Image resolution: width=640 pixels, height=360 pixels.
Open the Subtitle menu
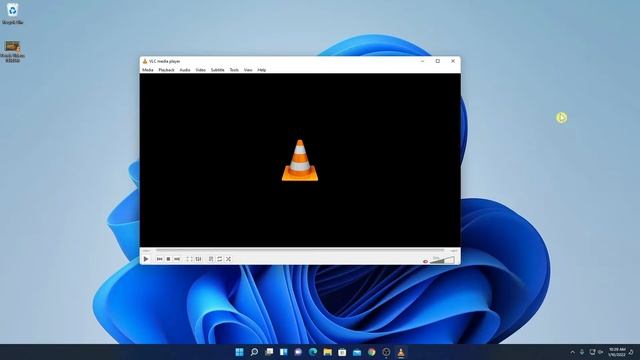pos(218,70)
